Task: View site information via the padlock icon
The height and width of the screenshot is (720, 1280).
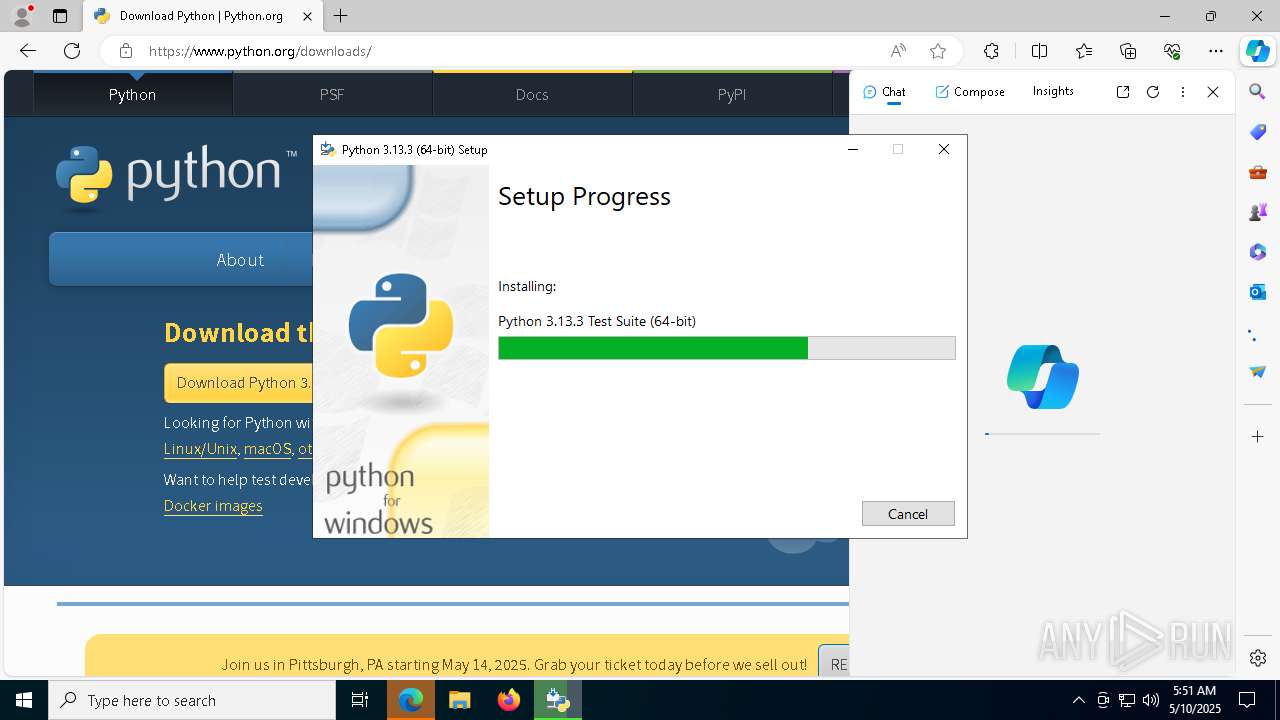Action: [x=125, y=51]
